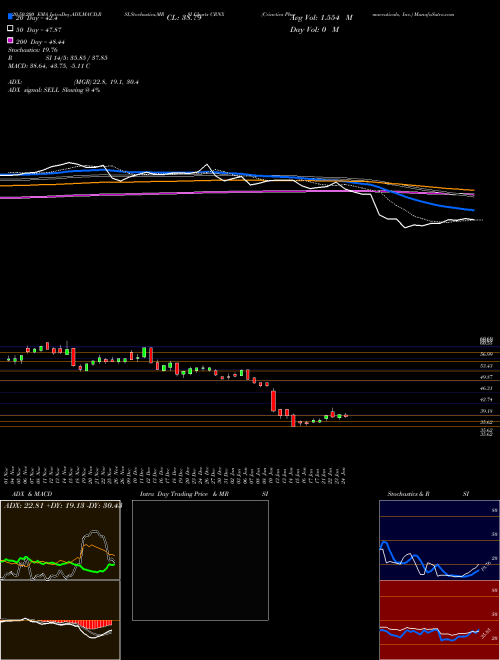Click the ADX '(MGR) 22.8, 19.1, 30.4' values
Screen dimensions: 500x660
106,82
